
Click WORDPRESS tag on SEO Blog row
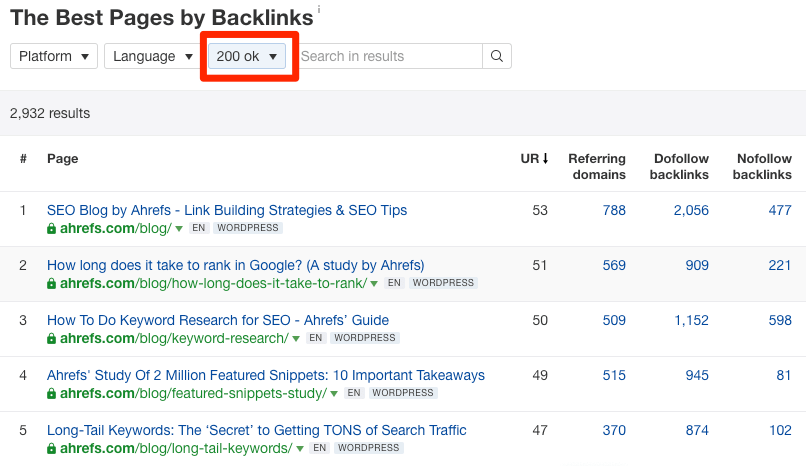pyautogui.click(x=248, y=228)
